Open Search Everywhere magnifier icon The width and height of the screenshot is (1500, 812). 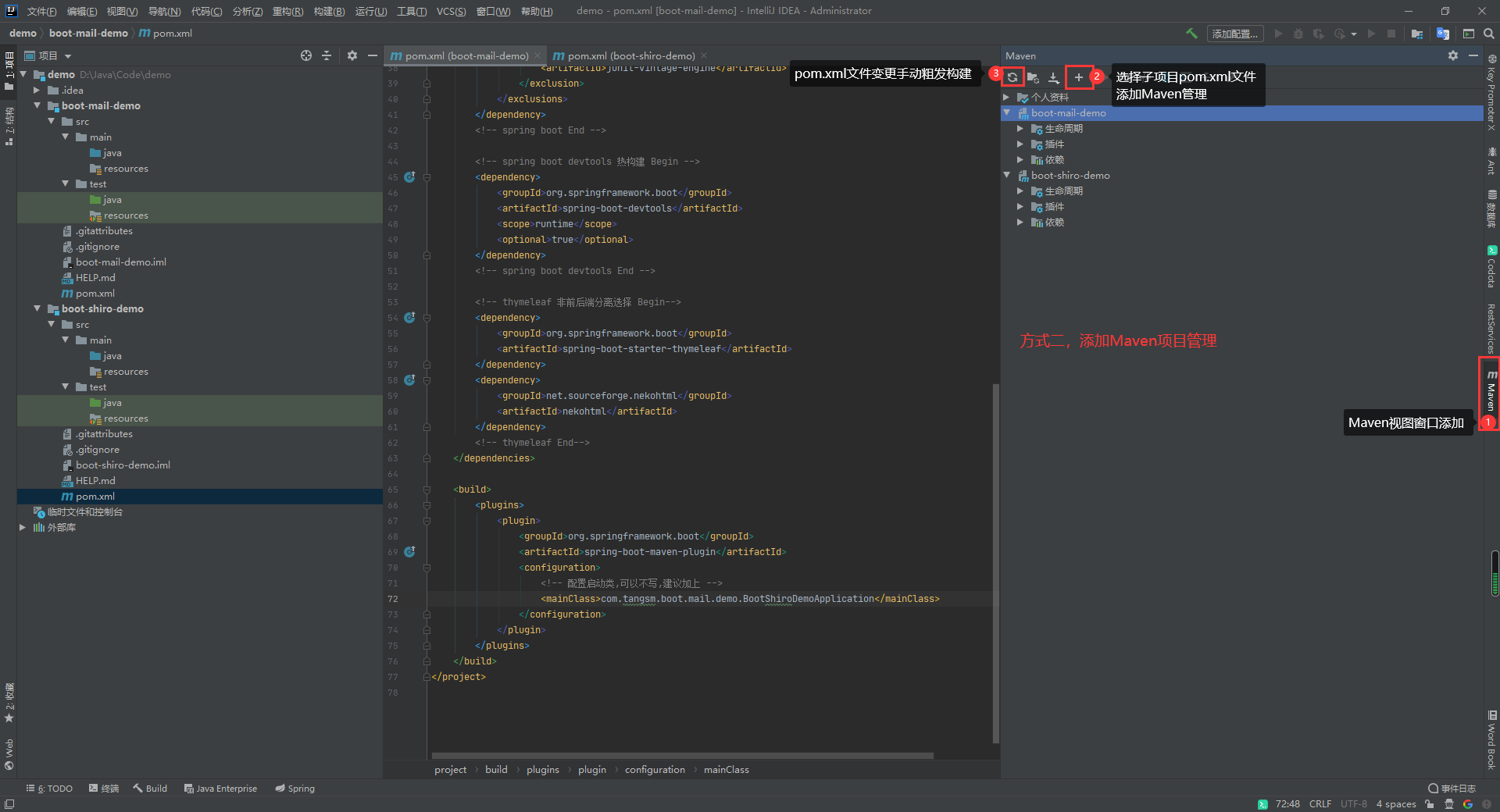tap(1489, 34)
